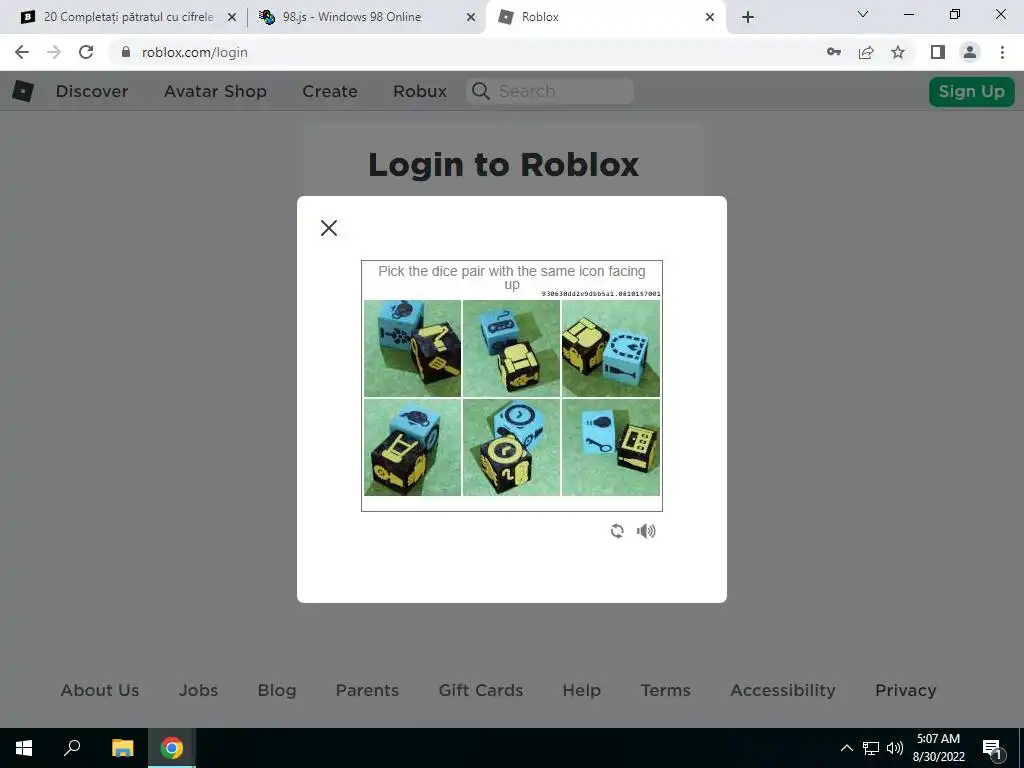
Task: Open the Chrome profile menu
Action: point(970,52)
